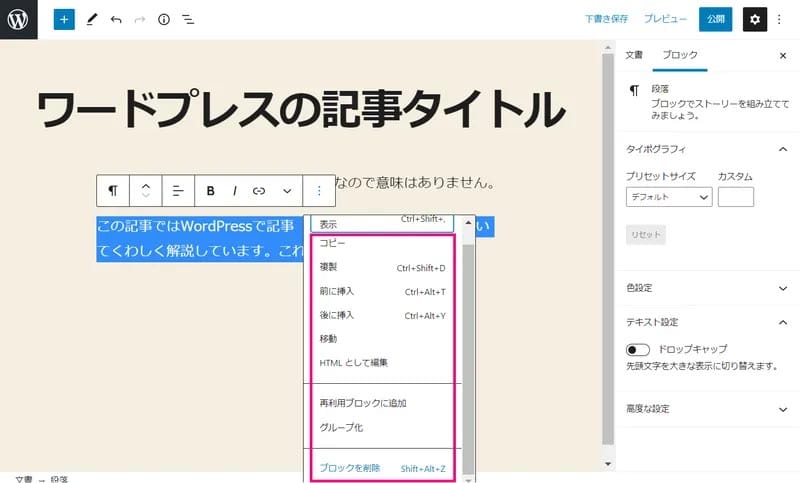Open the block inserter plus button
Screen dimensions: 800x483
64,19
